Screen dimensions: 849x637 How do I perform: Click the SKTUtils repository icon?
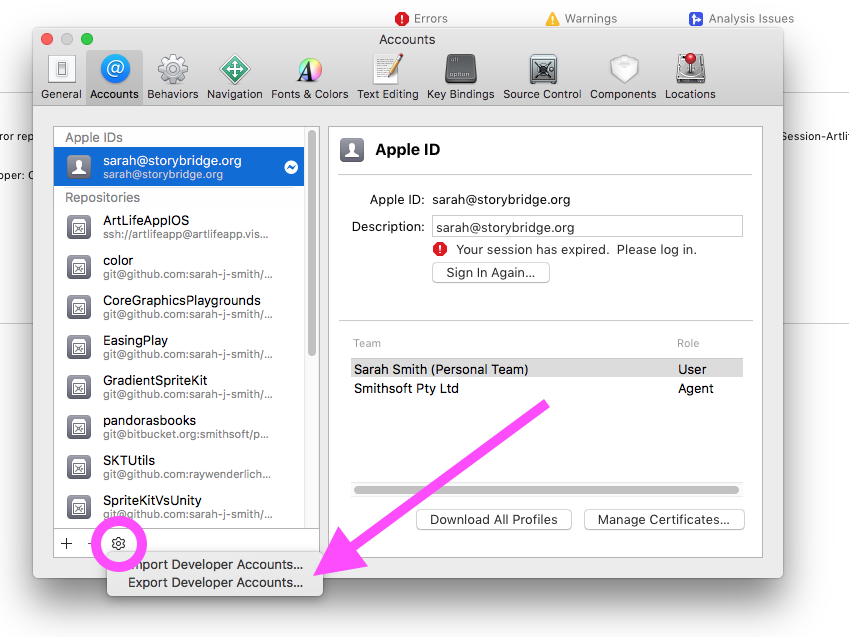click(79, 467)
